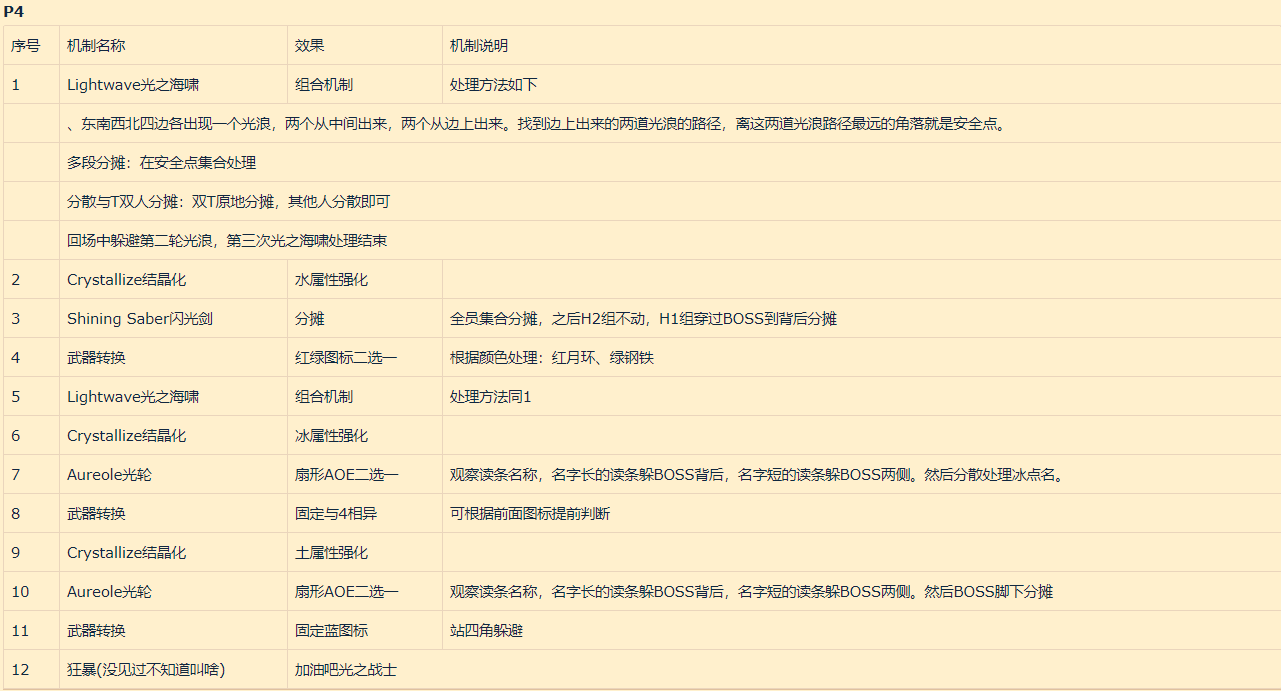Click Crystallize结晶化 in row 2
1281x691 pixels.
[x=126, y=280]
